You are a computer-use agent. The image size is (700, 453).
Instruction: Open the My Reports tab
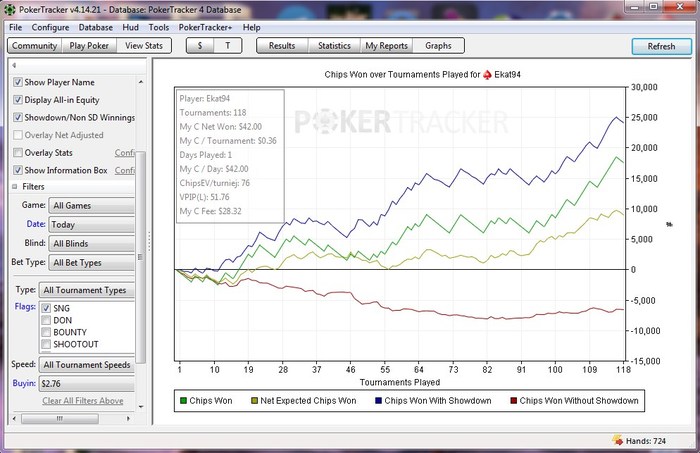click(x=386, y=46)
